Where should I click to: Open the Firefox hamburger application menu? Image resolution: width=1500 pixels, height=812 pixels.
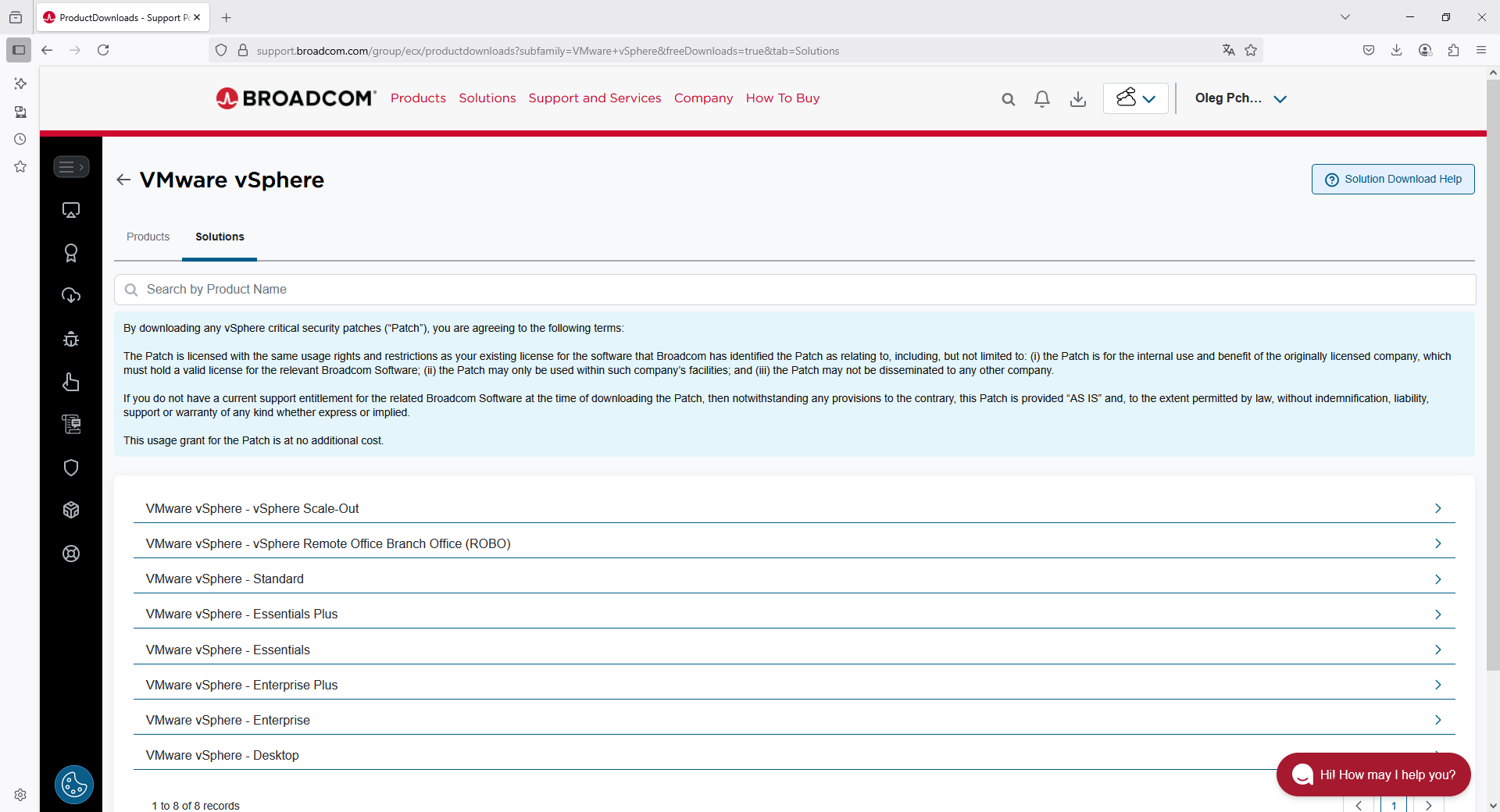point(1481,50)
